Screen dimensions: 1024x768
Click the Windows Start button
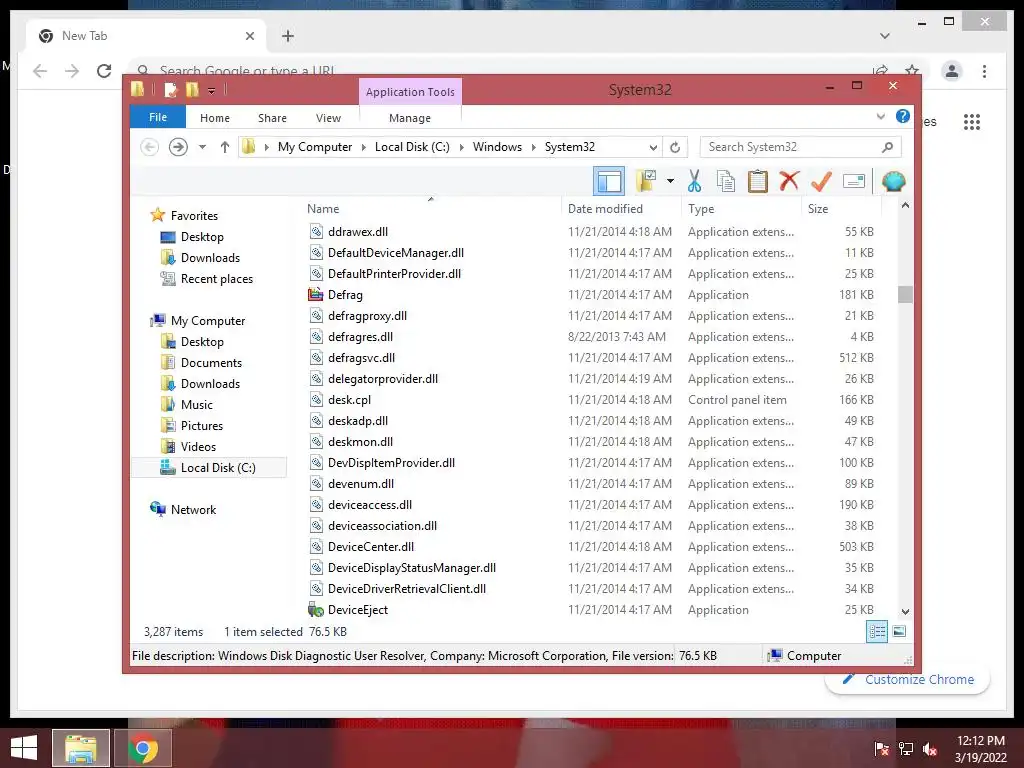[24, 748]
